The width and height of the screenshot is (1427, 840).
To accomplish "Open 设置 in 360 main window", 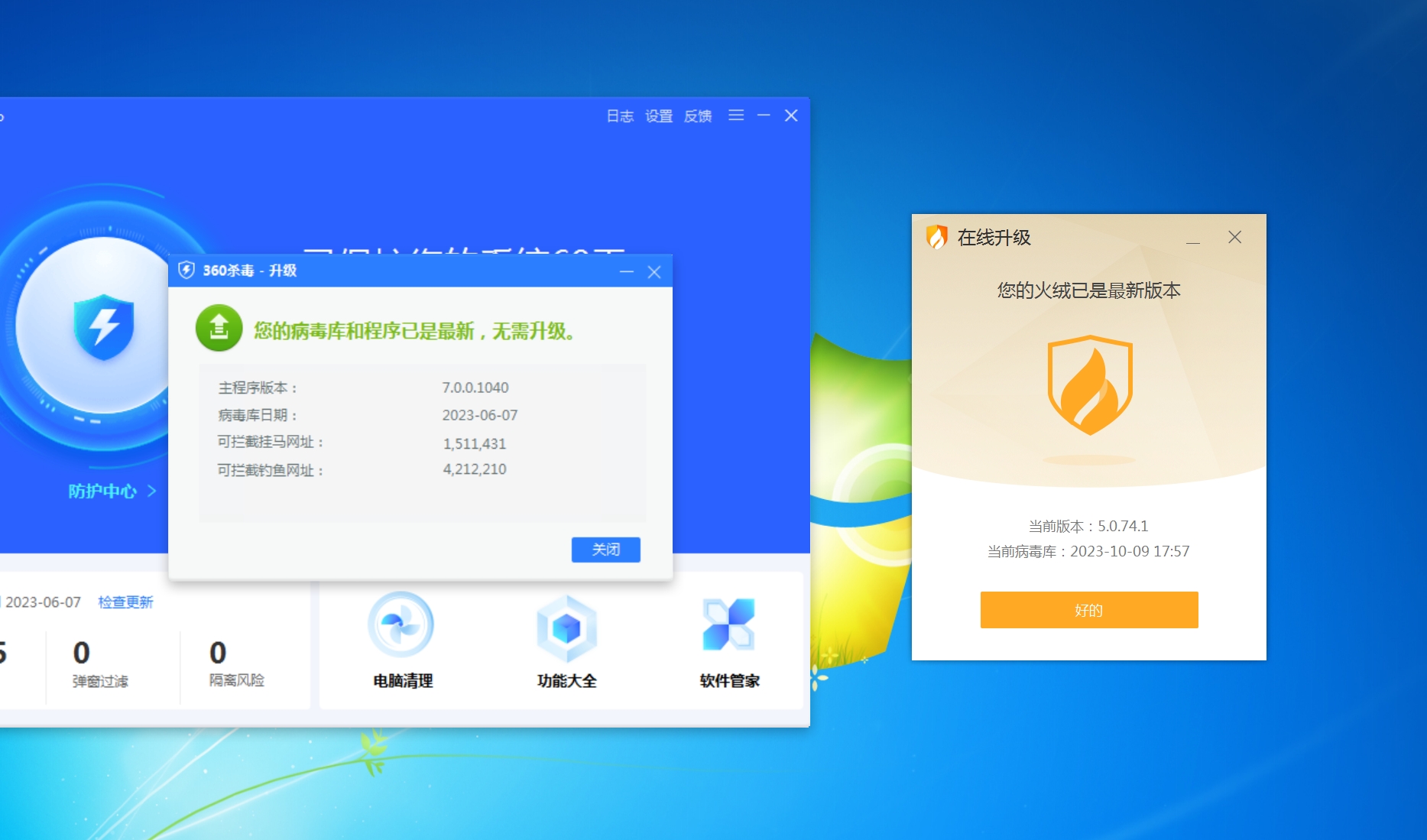I will pos(659,116).
